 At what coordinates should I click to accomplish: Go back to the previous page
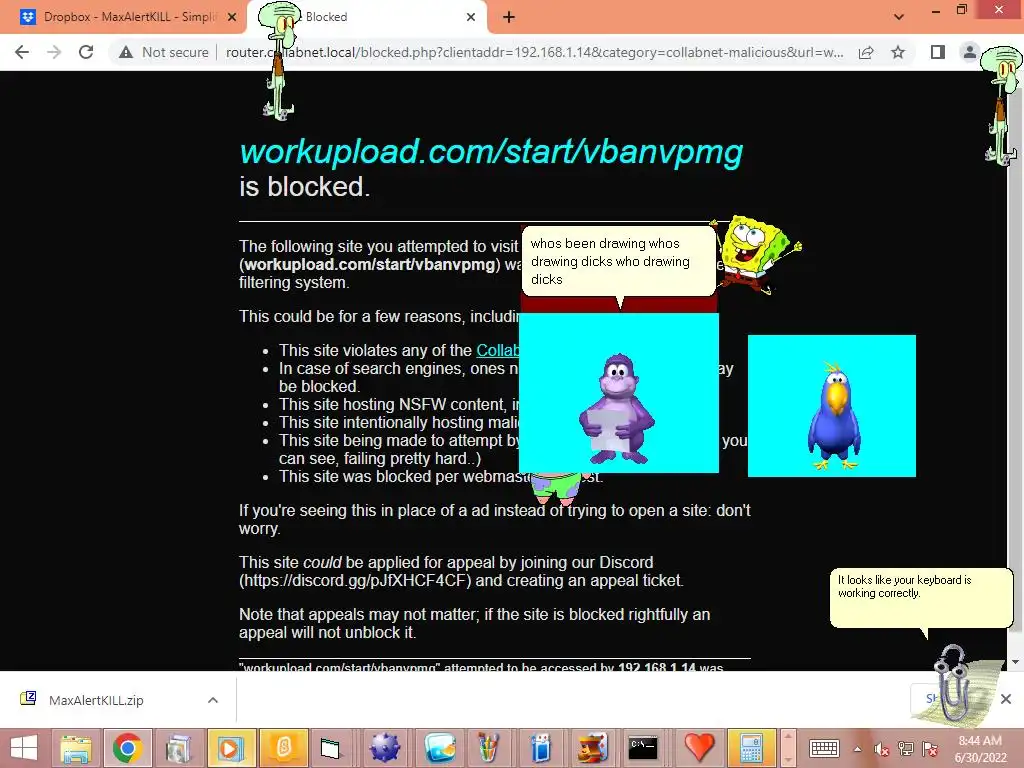pos(22,52)
